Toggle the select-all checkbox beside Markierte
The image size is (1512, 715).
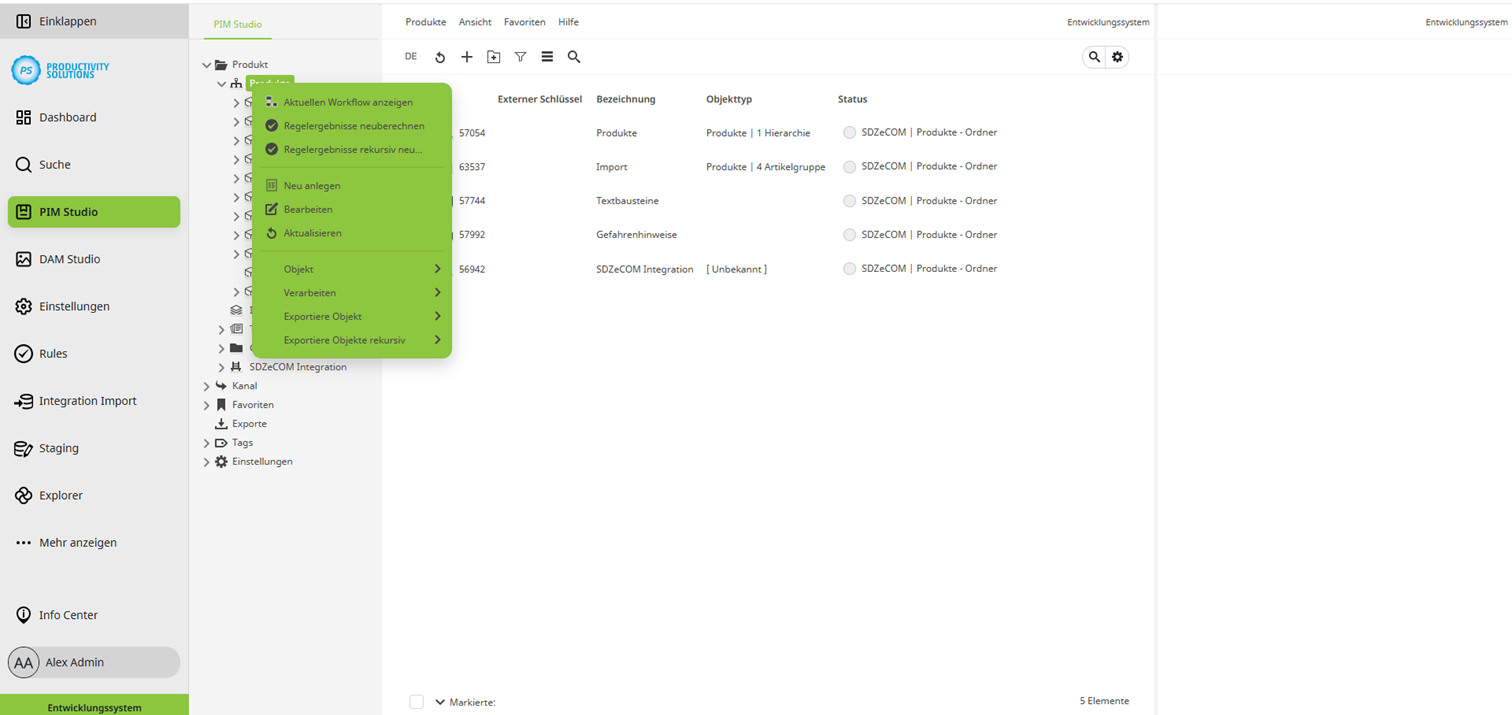pyautogui.click(x=417, y=702)
